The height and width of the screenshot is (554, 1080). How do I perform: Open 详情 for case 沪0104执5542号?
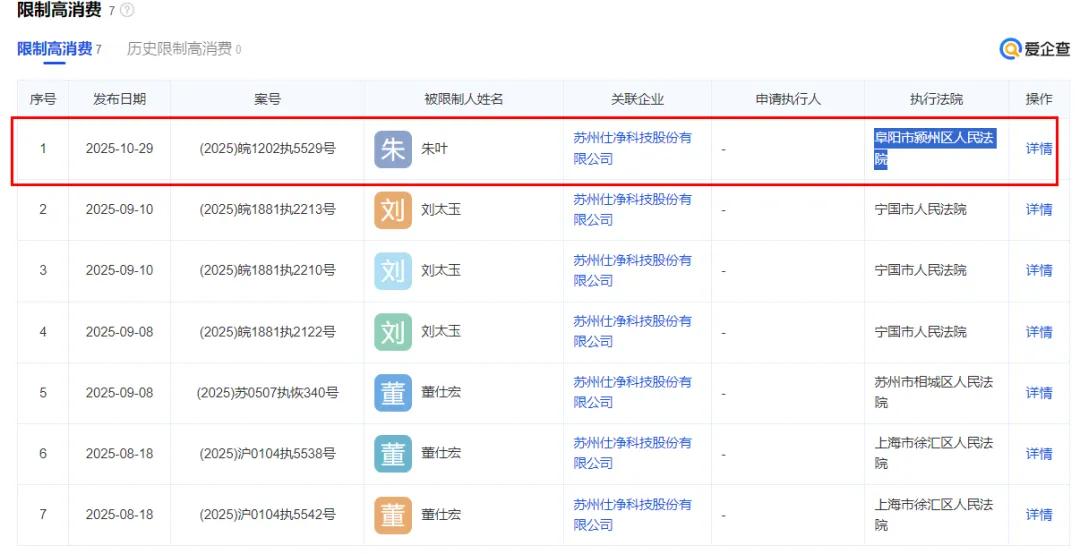coord(1039,514)
